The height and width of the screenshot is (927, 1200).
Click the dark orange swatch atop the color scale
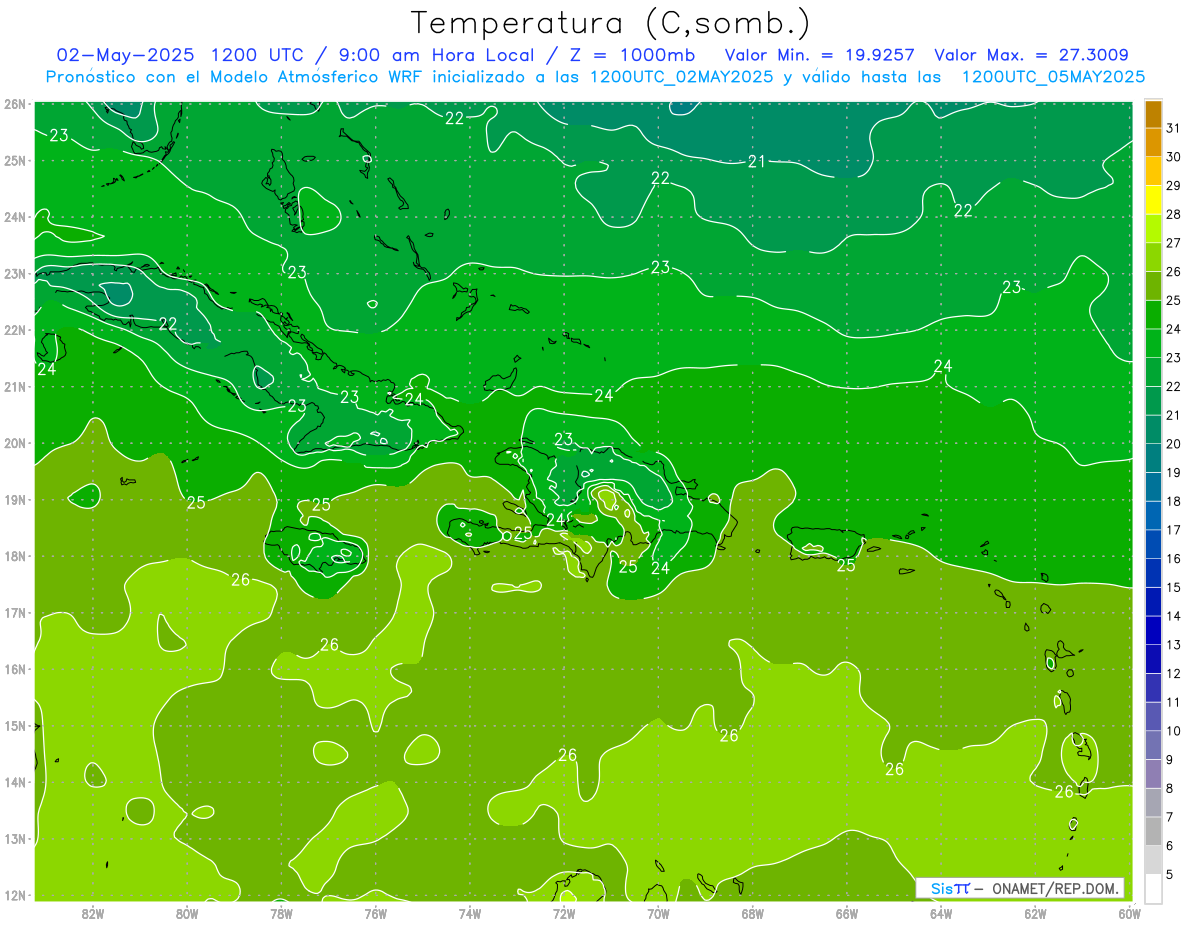coord(1153,114)
